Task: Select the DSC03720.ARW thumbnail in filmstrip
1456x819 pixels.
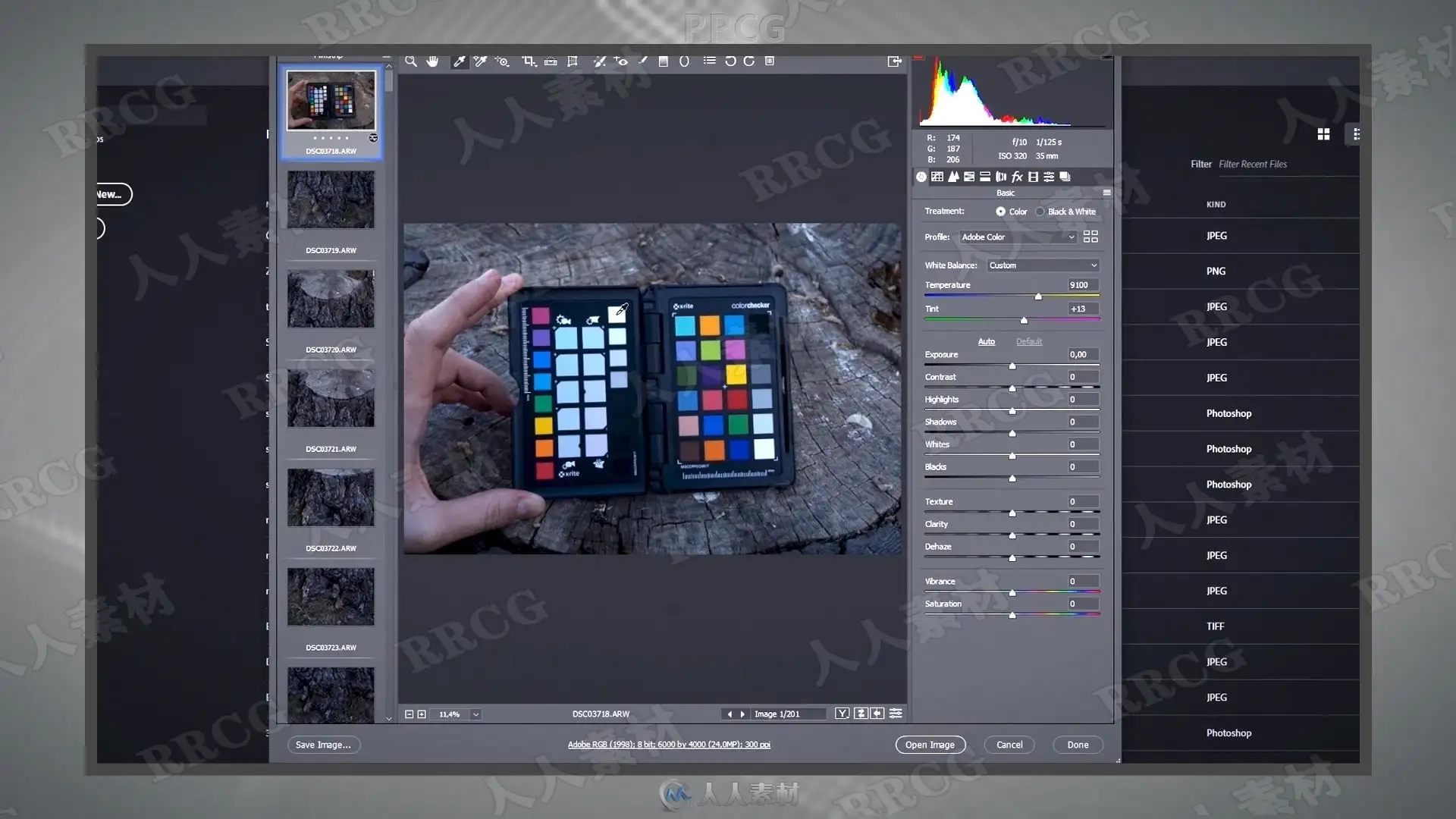Action: [x=331, y=299]
